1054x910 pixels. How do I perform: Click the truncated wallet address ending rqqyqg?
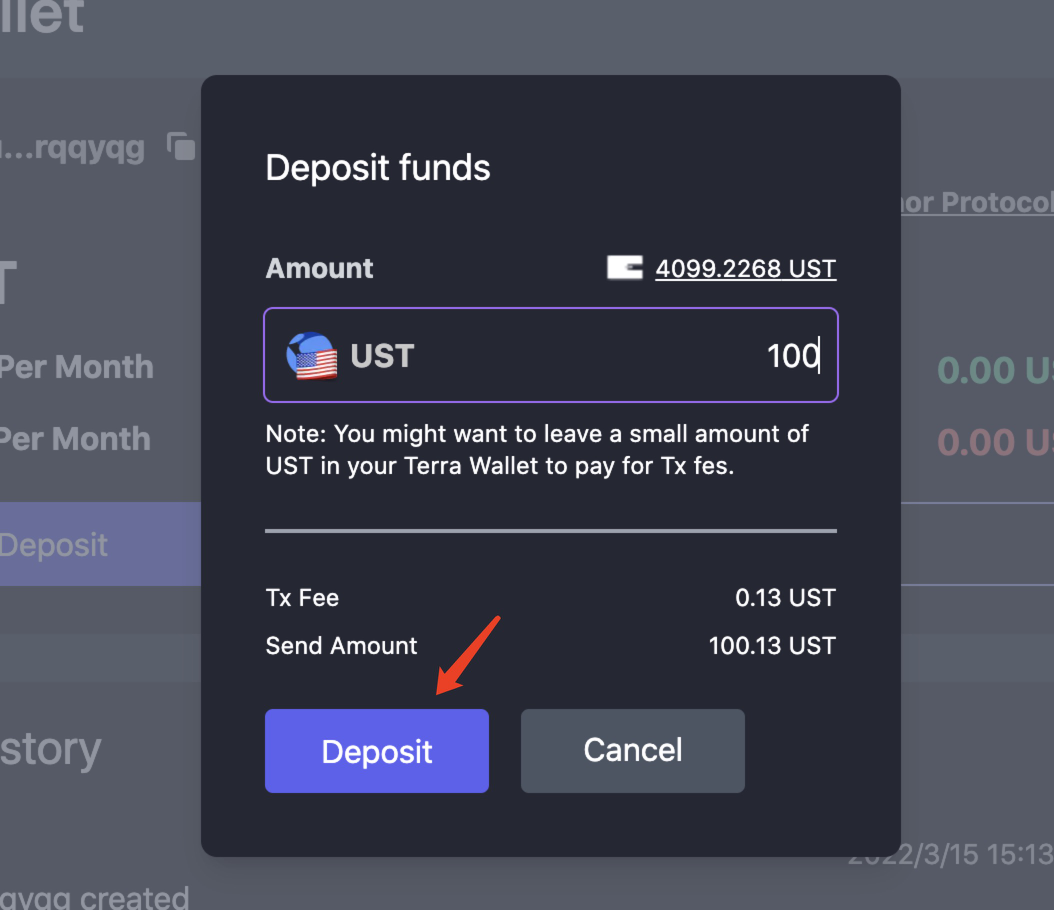coord(75,148)
